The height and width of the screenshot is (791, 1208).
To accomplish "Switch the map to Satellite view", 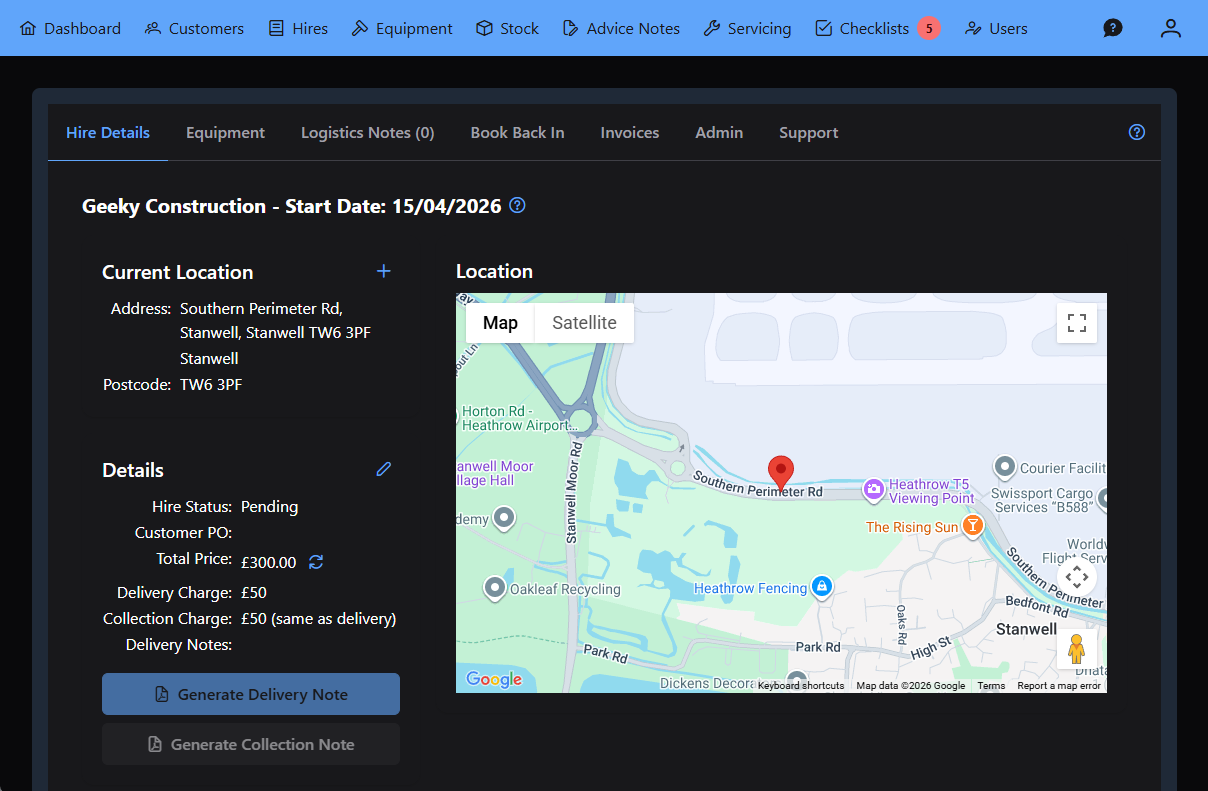I will point(583,322).
